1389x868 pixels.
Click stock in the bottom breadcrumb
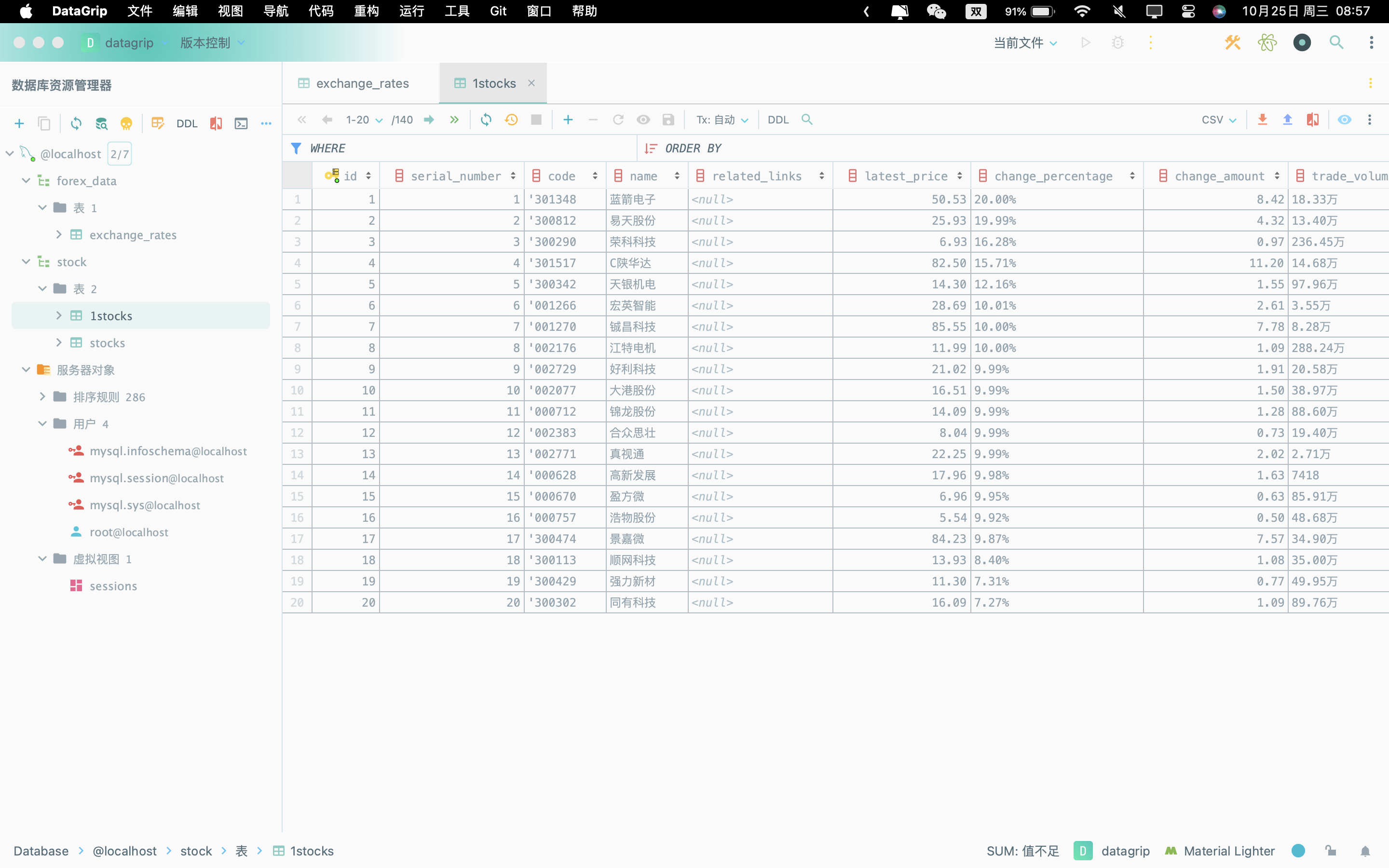[196, 851]
